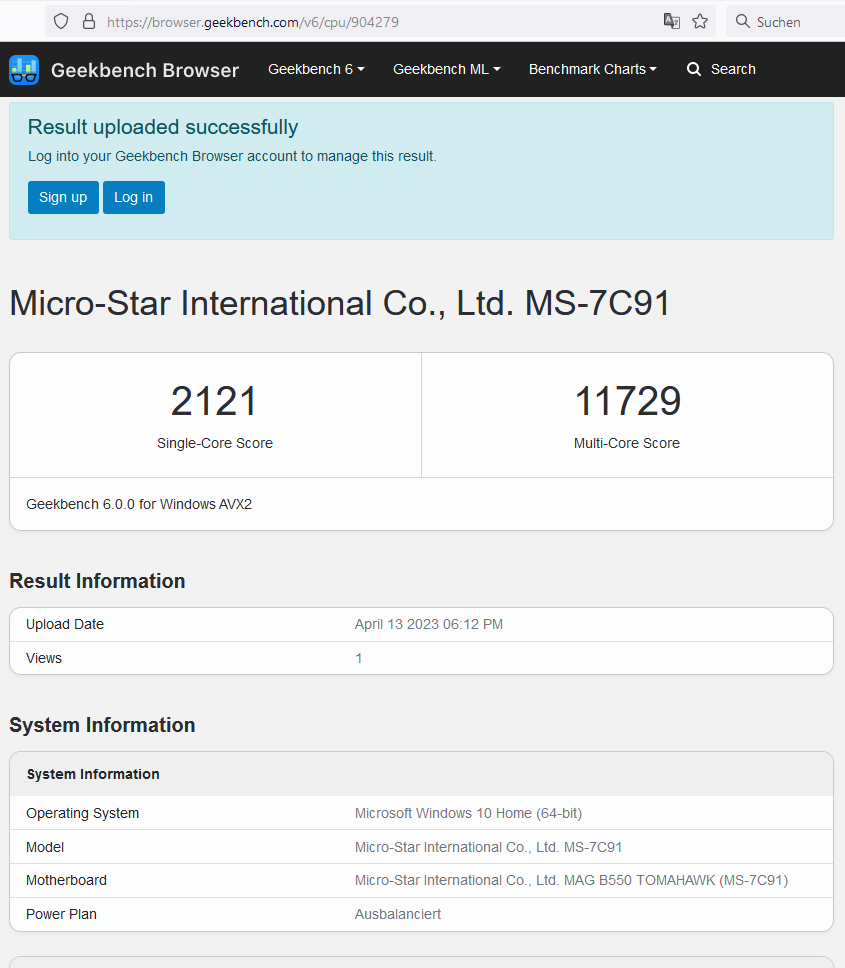Click the shield tracking protection icon
The image size is (845, 968).
tap(60, 22)
